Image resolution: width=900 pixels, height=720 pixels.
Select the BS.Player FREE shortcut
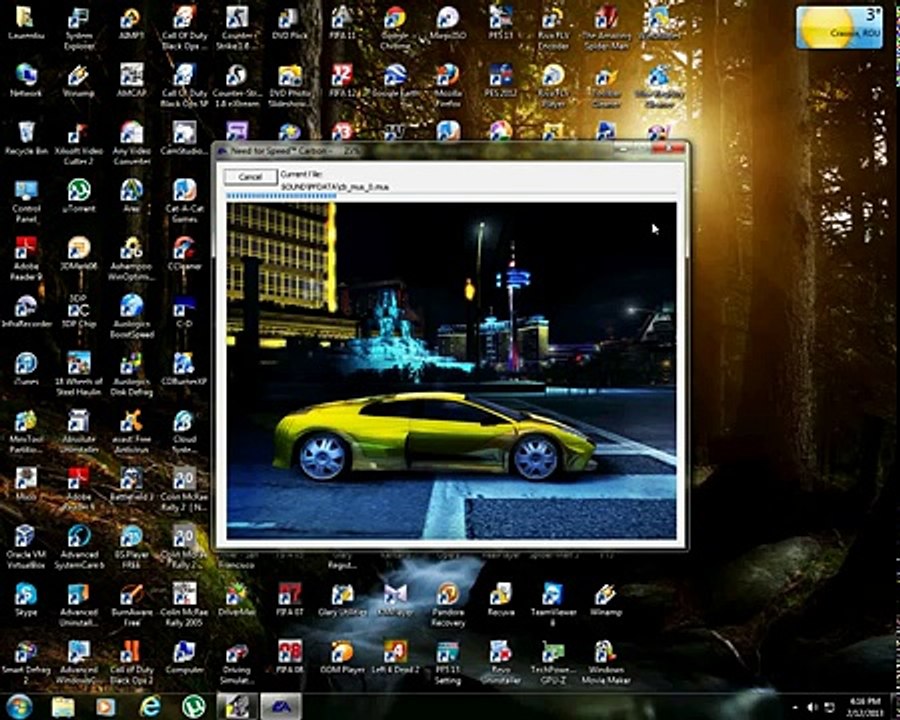131,547
